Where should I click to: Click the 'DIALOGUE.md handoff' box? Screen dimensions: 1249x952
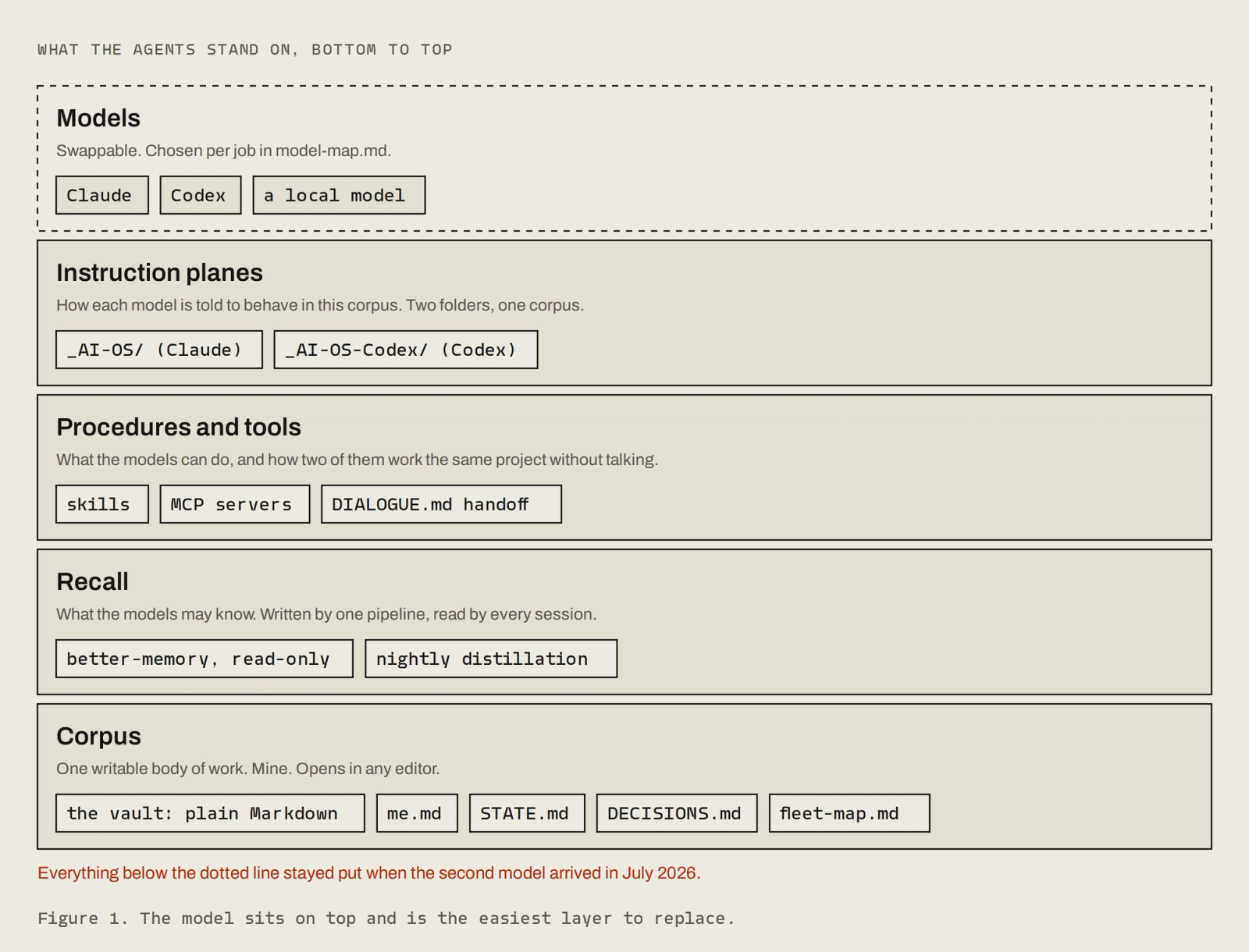pyautogui.click(x=441, y=504)
